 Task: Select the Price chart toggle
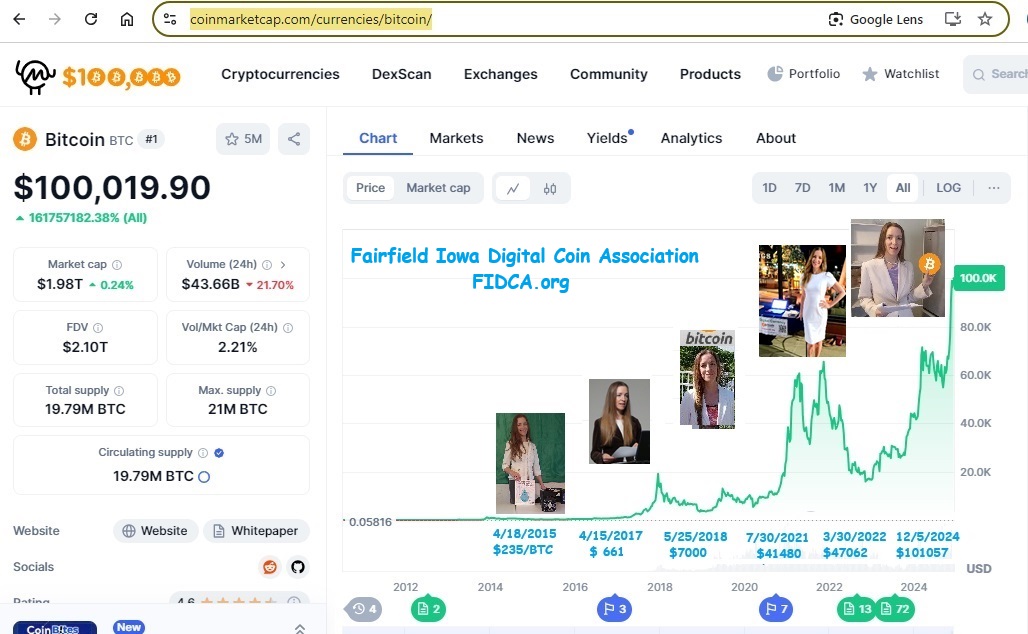tap(370, 188)
